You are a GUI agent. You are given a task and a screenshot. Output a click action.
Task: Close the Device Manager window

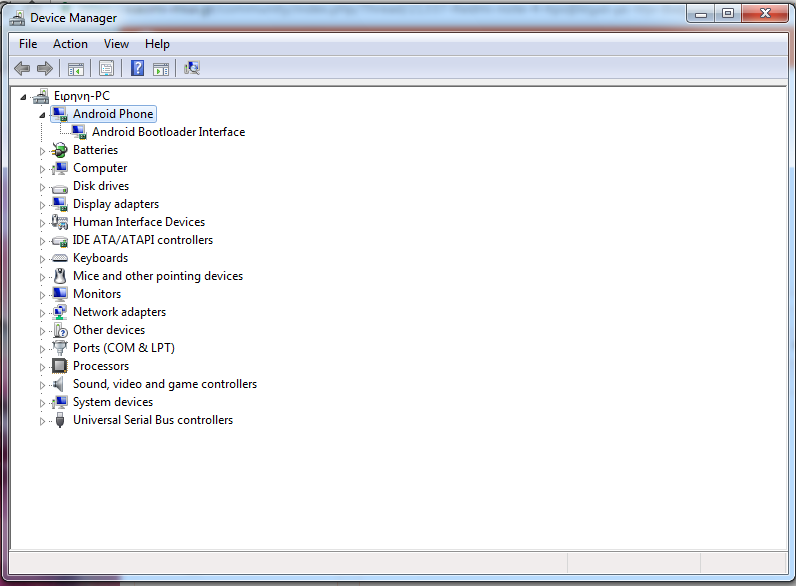click(x=765, y=14)
